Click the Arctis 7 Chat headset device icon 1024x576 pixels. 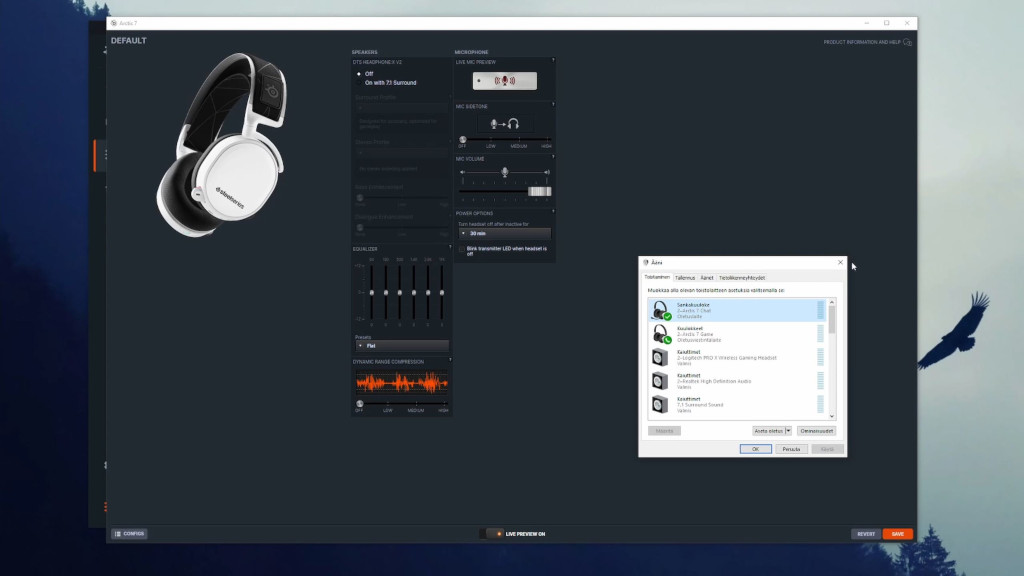point(661,310)
